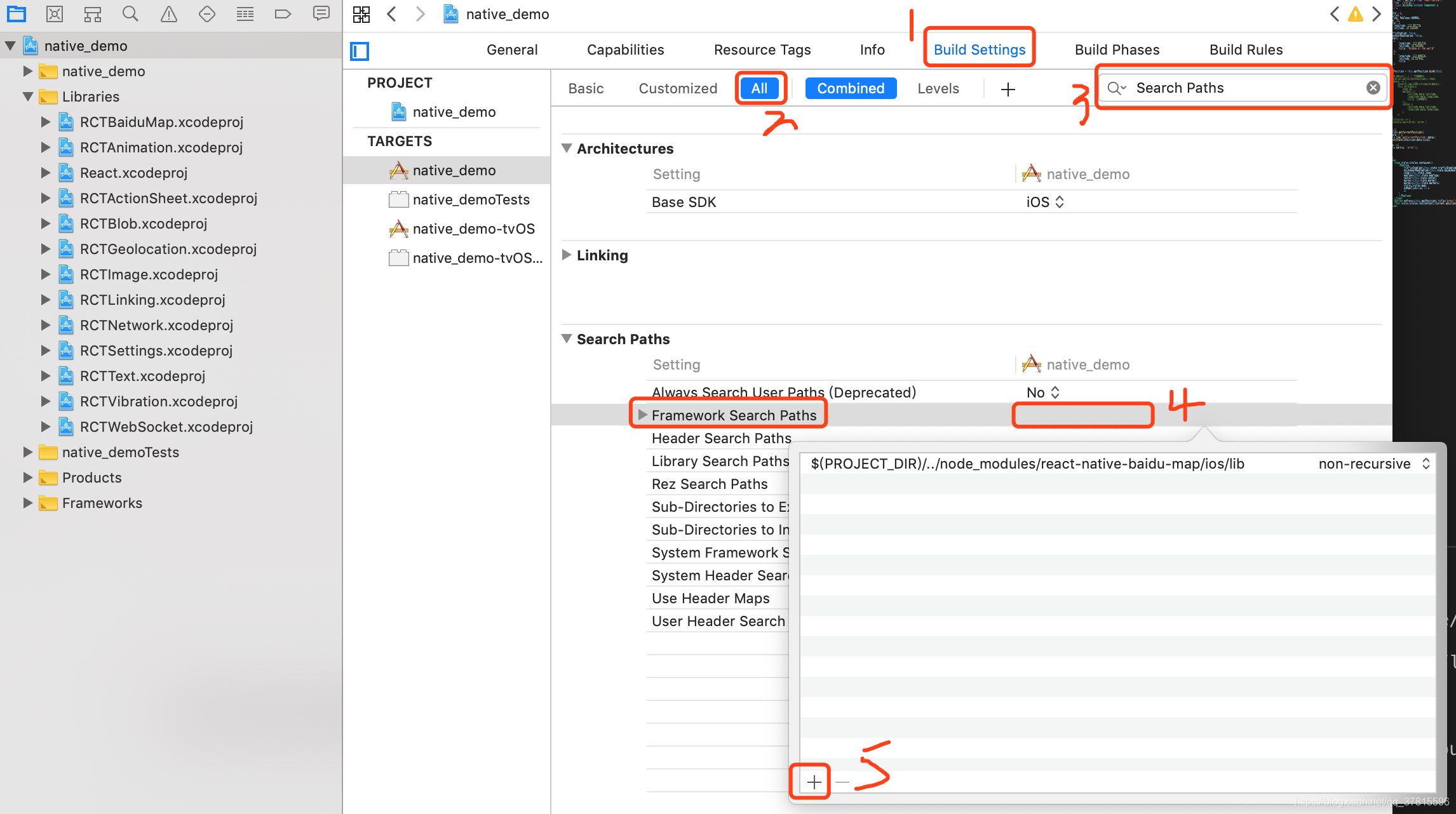Collapse the Search Paths section
This screenshot has height=814, width=1456.
(567, 338)
